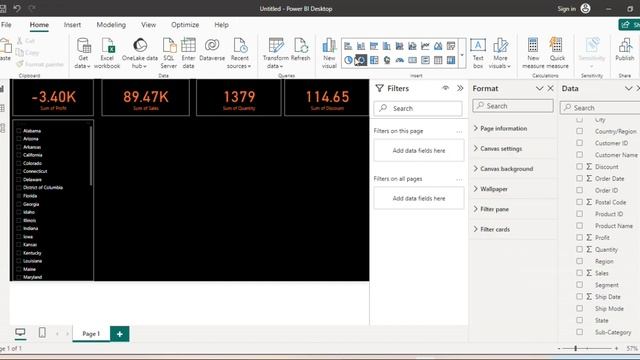Switch to the Modeling ribbon tab
The height and width of the screenshot is (360, 640).
(x=111, y=25)
